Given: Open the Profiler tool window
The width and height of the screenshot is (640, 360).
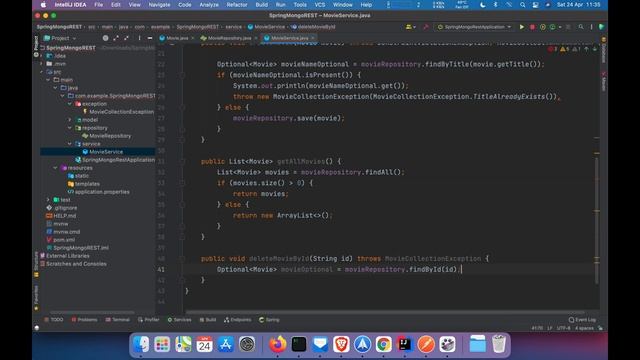Looking at the screenshot, I should pyautogui.click(x=149, y=320).
